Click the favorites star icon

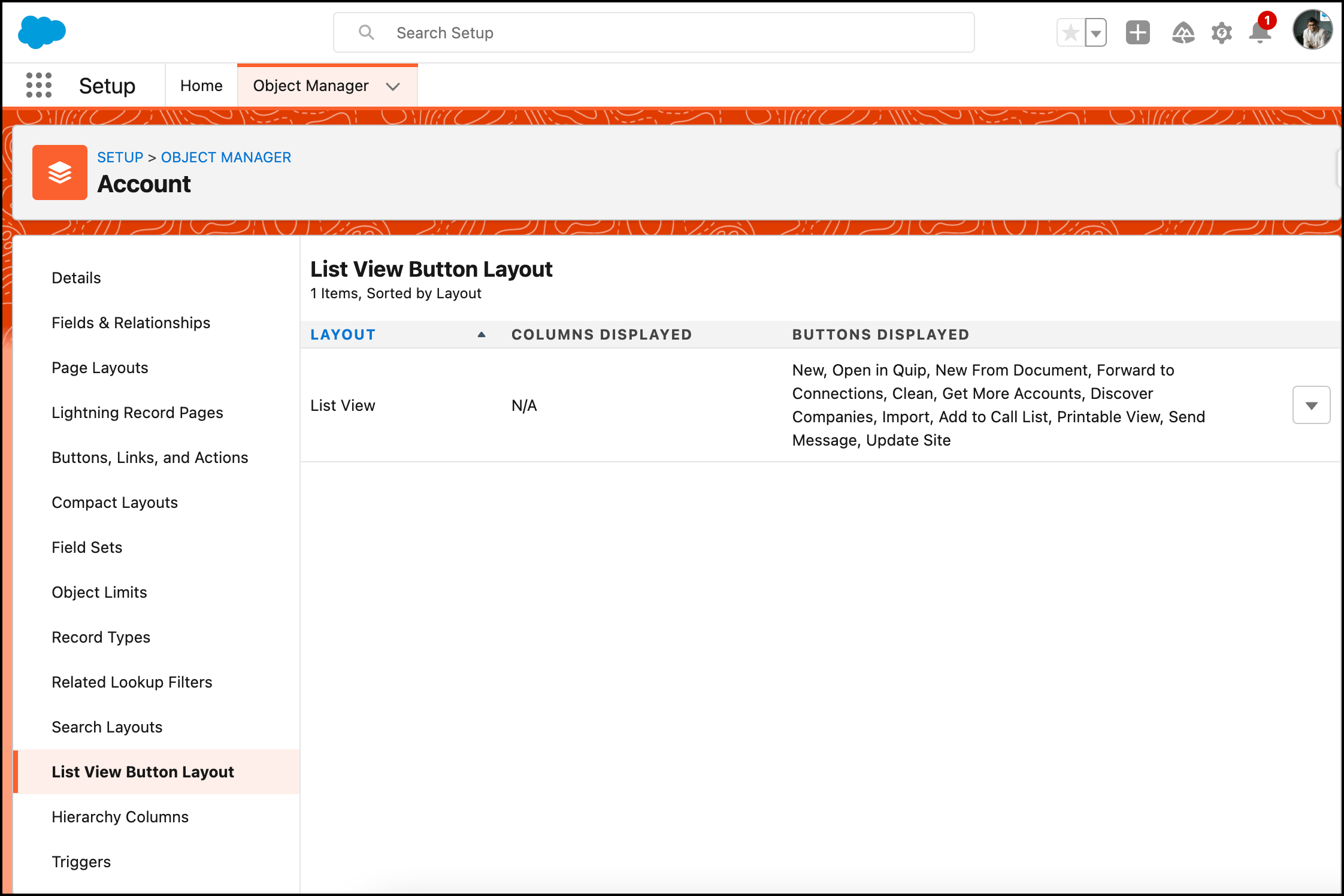coord(1071,33)
